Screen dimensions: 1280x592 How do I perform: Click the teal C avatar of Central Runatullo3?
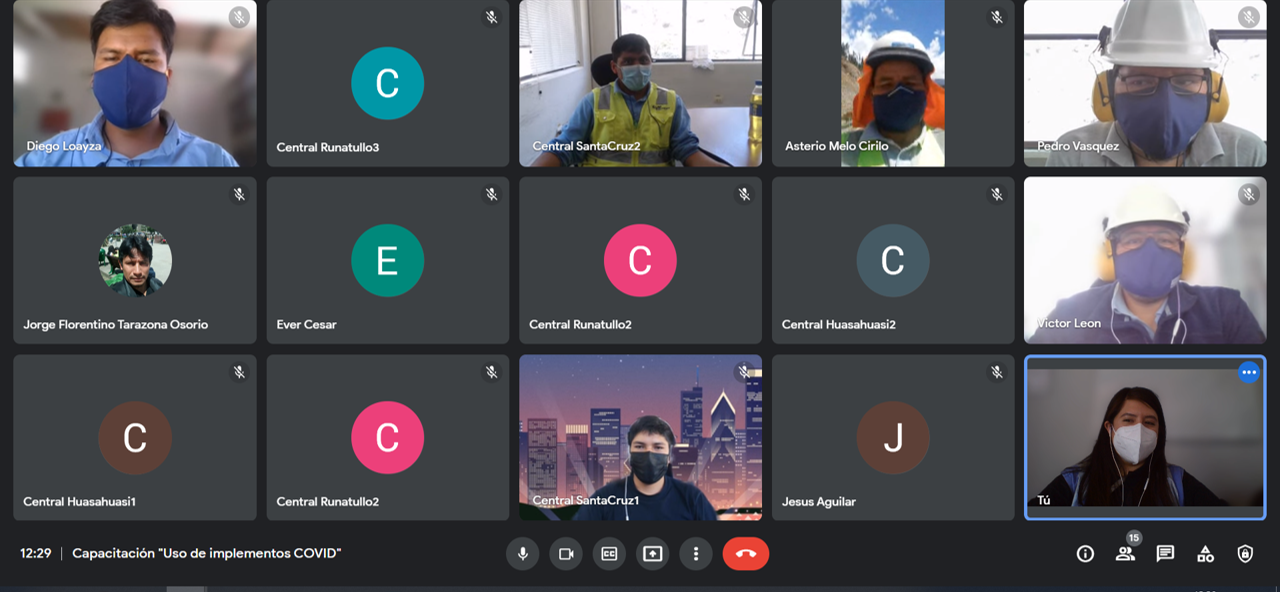point(387,83)
